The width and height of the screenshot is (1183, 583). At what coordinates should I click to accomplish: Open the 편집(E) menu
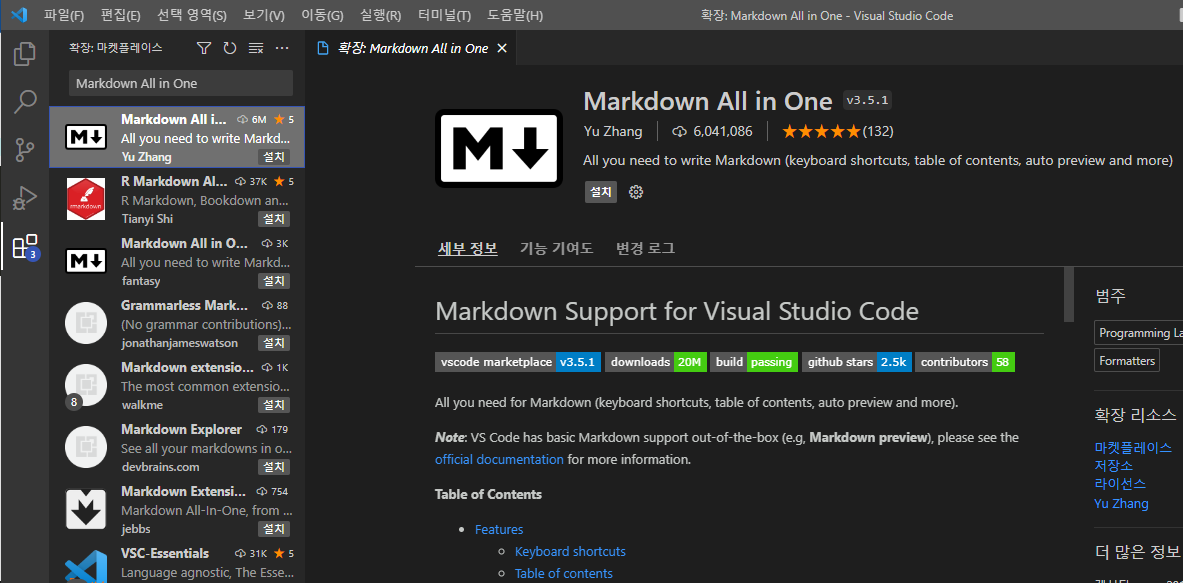click(x=121, y=15)
